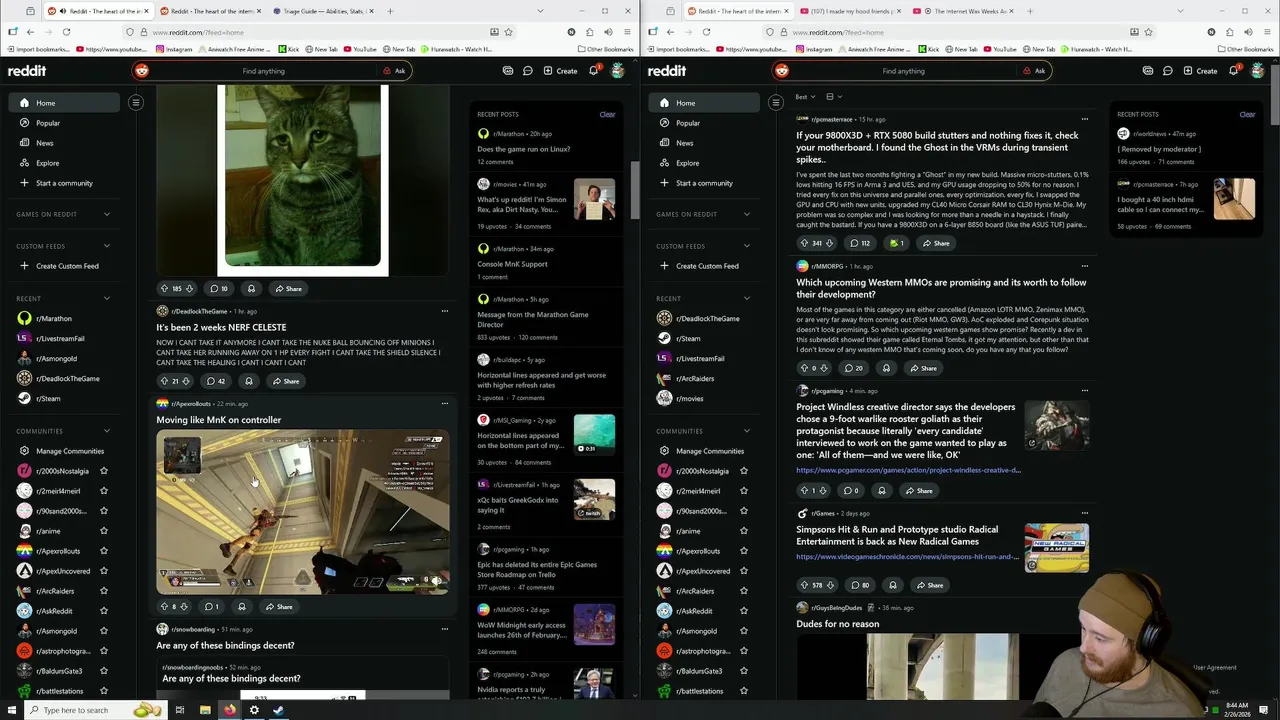Collapse Recent section in right window
The width and height of the screenshot is (1280, 720).
click(x=746, y=298)
